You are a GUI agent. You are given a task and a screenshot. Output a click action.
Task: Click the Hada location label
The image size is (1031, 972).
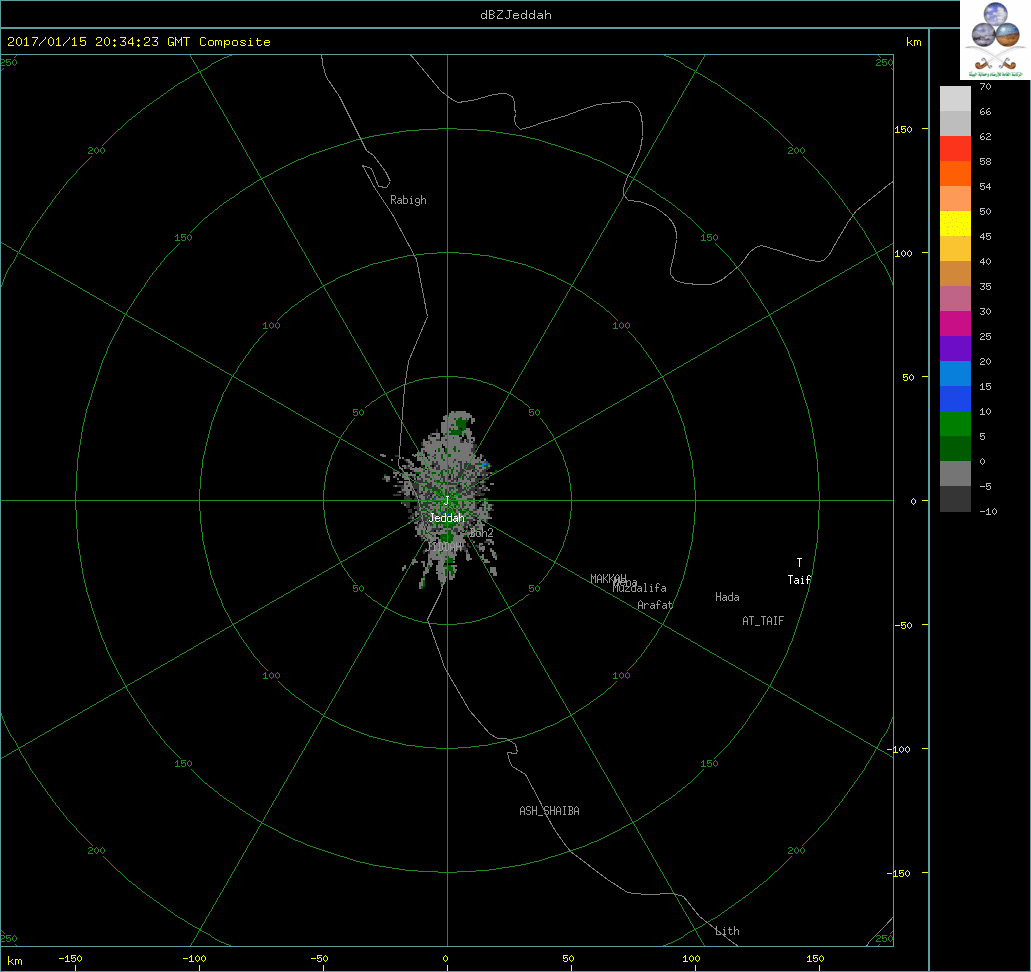click(x=727, y=597)
